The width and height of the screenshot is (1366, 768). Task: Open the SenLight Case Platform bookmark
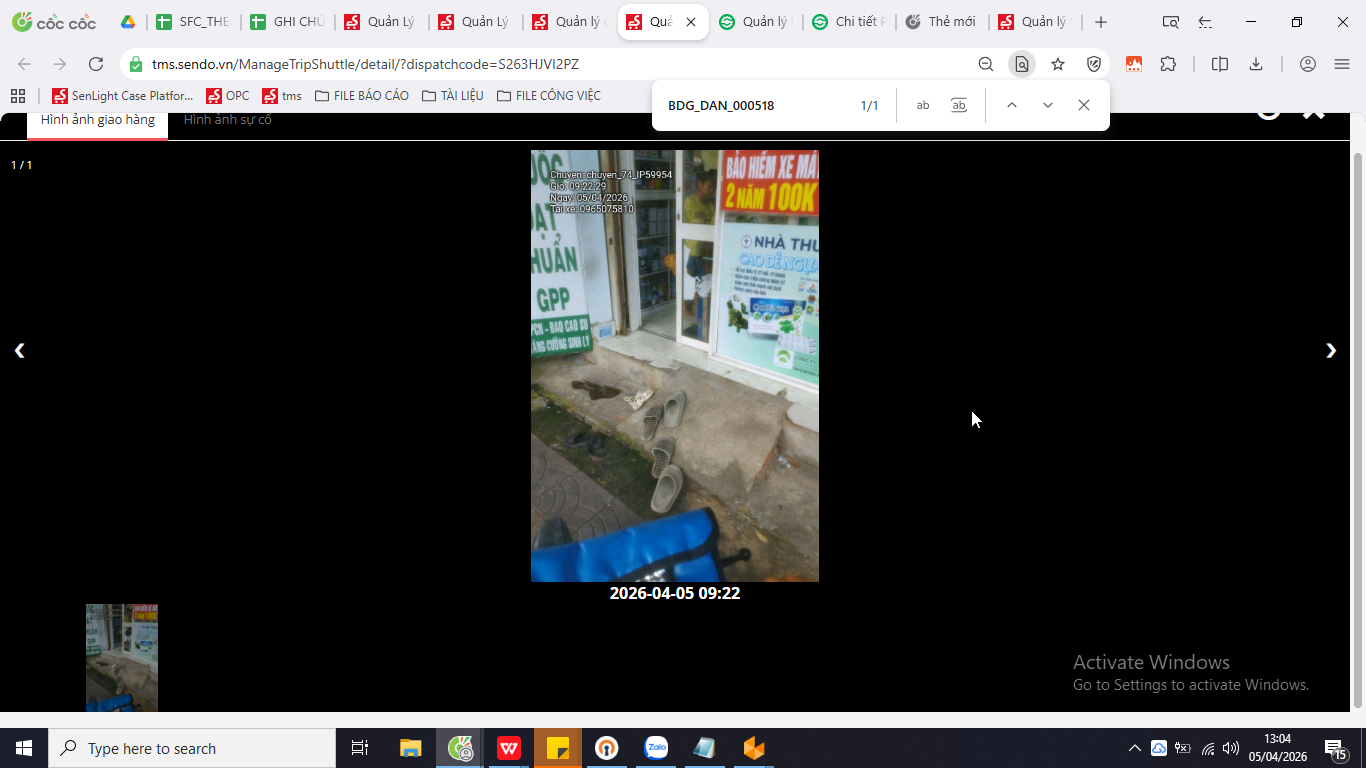(123, 96)
